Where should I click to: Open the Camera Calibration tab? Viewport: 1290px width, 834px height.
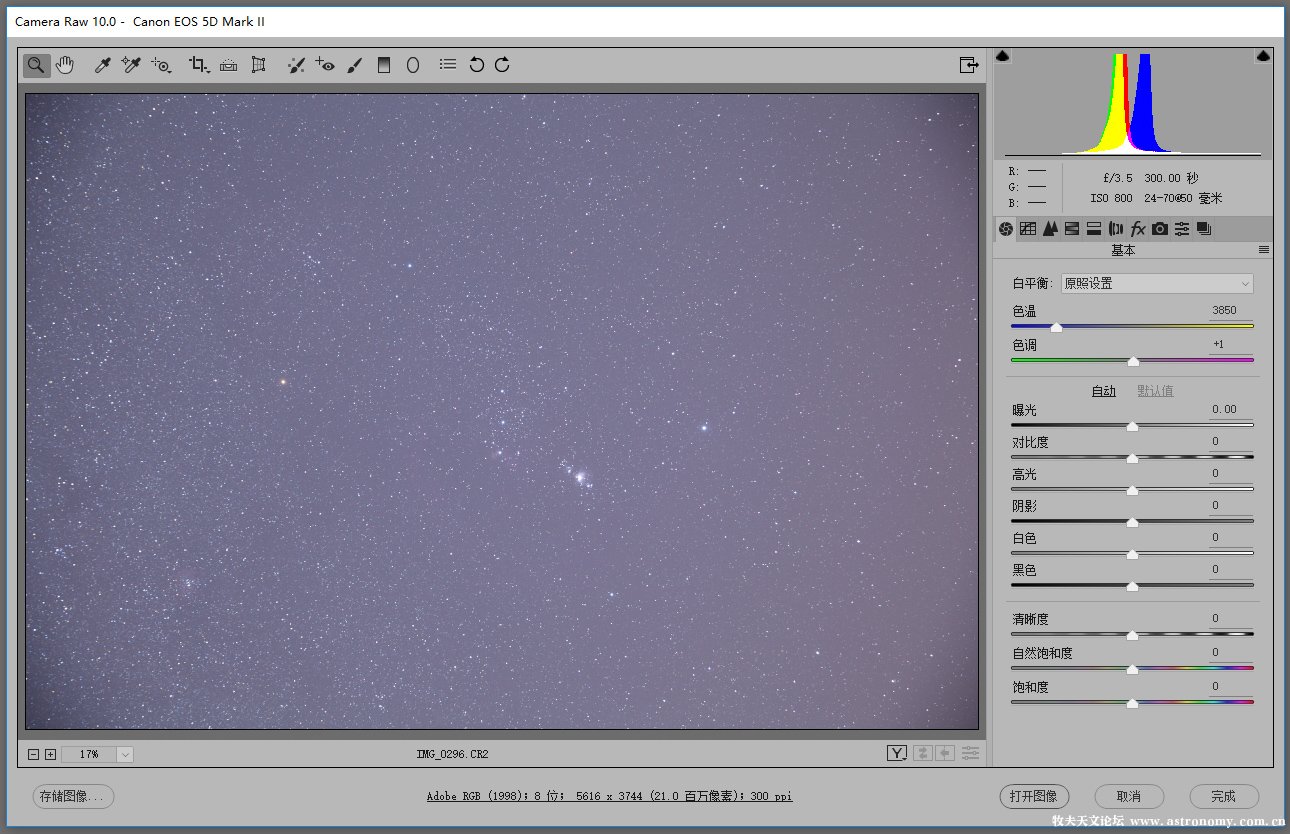click(1160, 229)
